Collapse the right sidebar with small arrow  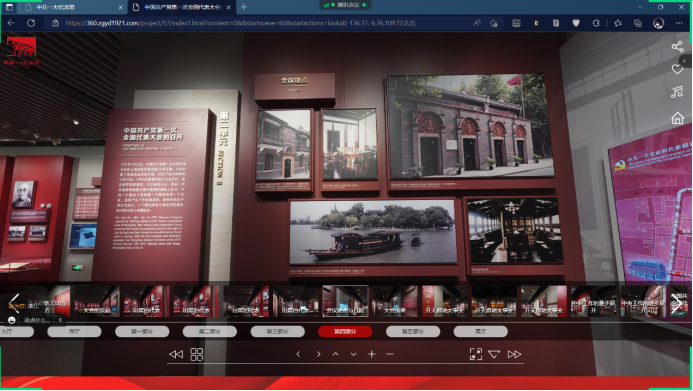(685, 61)
